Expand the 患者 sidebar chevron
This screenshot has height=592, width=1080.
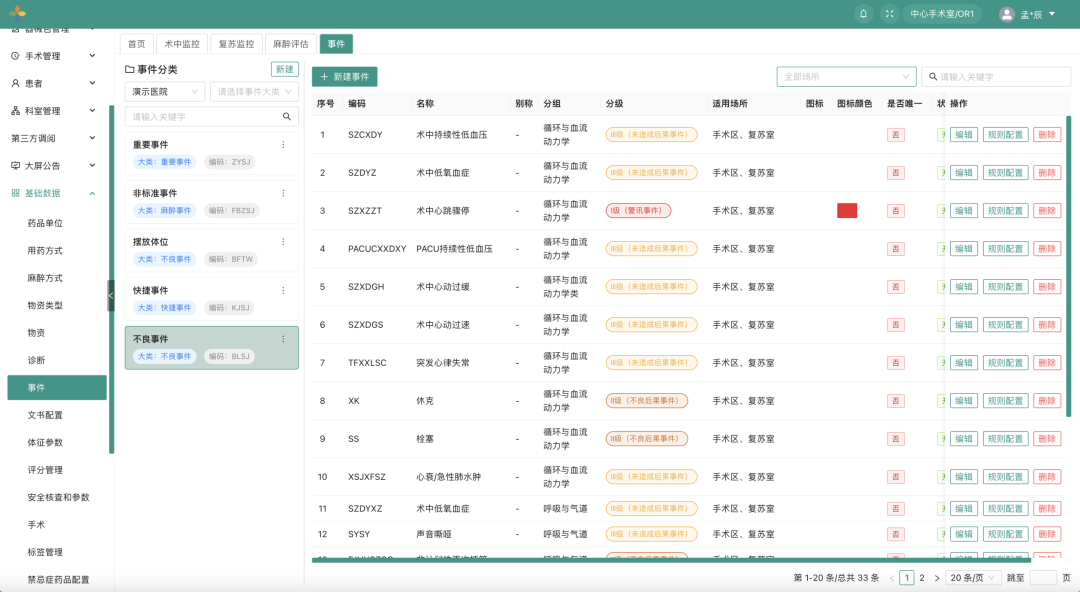tap(92, 83)
